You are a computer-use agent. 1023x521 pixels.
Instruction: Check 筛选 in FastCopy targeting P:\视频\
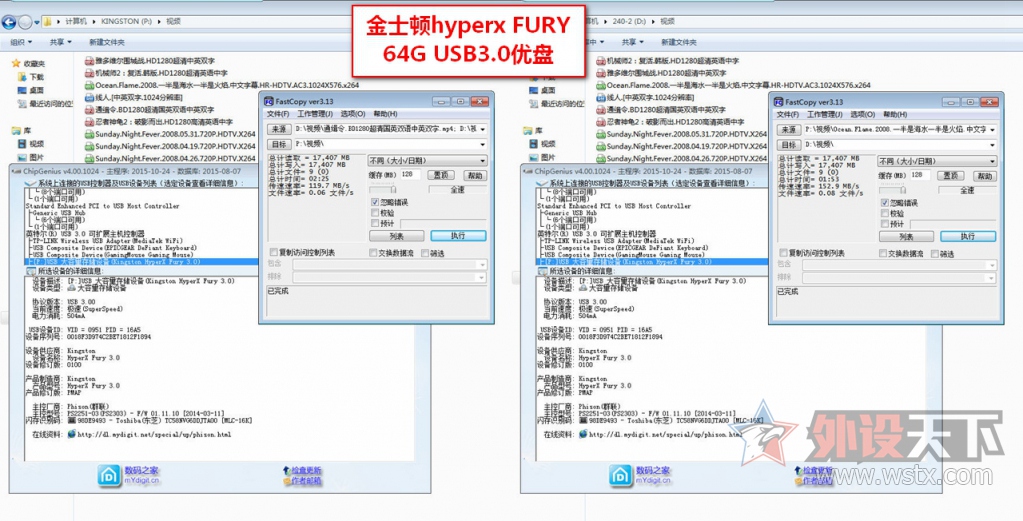point(425,253)
